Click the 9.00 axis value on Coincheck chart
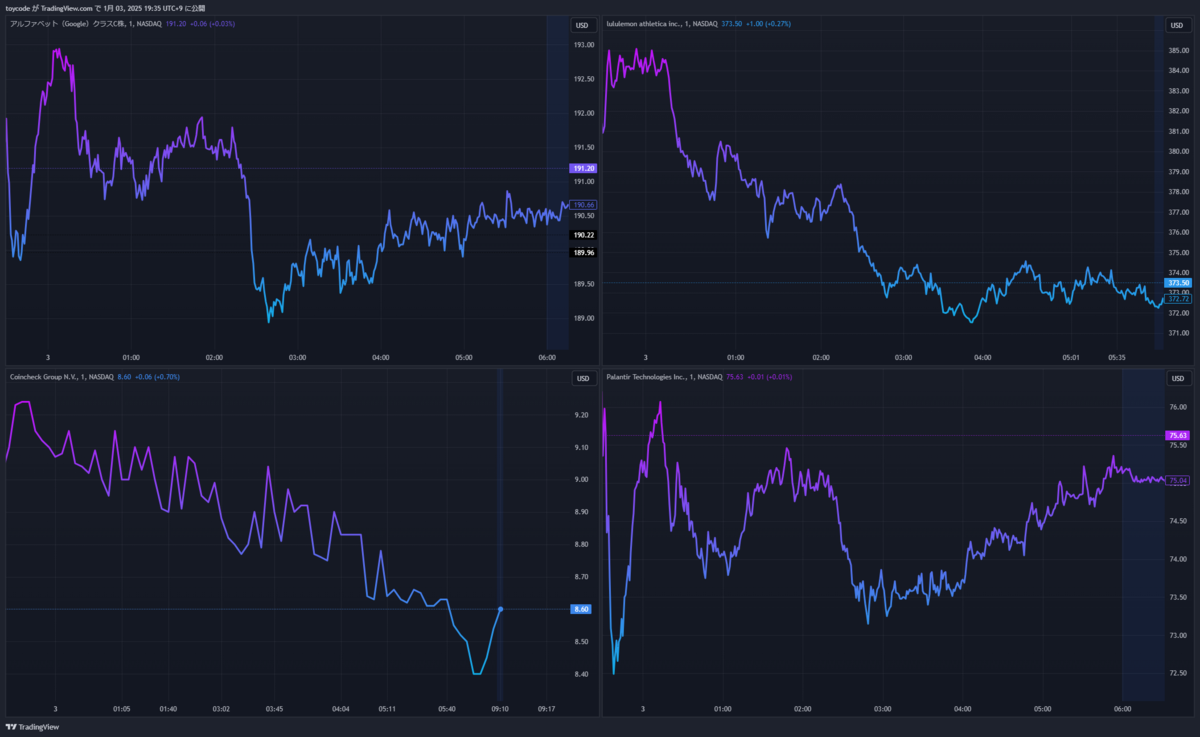This screenshot has height=737, width=1200. point(582,480)
